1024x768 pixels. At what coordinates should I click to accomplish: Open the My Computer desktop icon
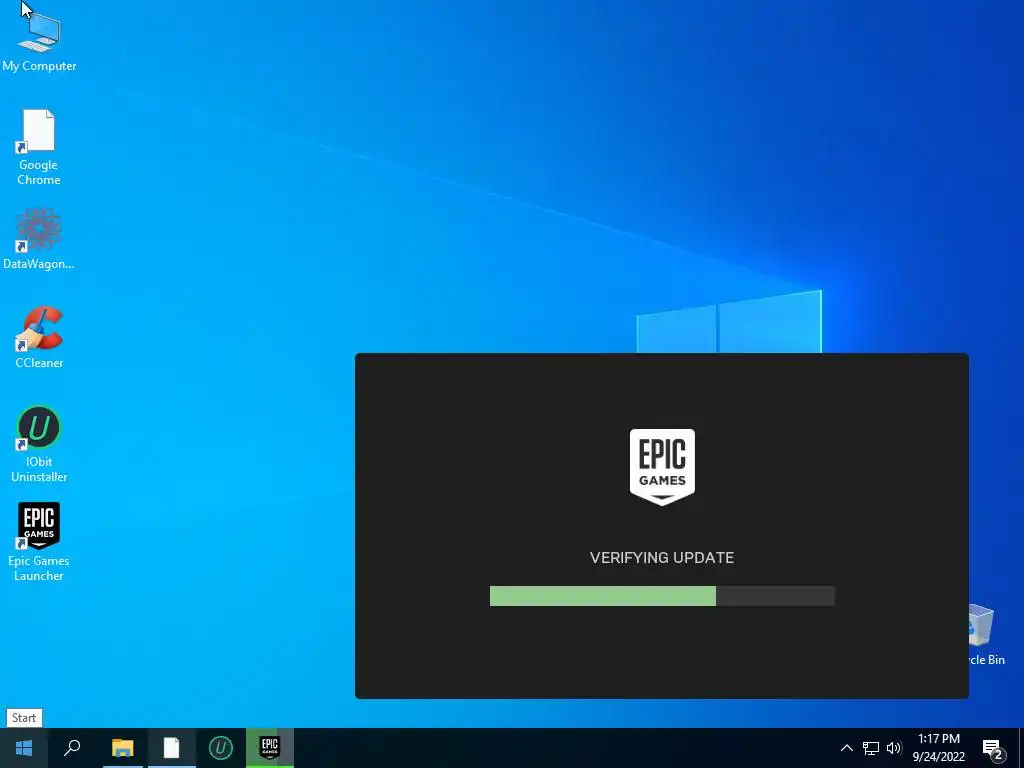pos(39,41)
